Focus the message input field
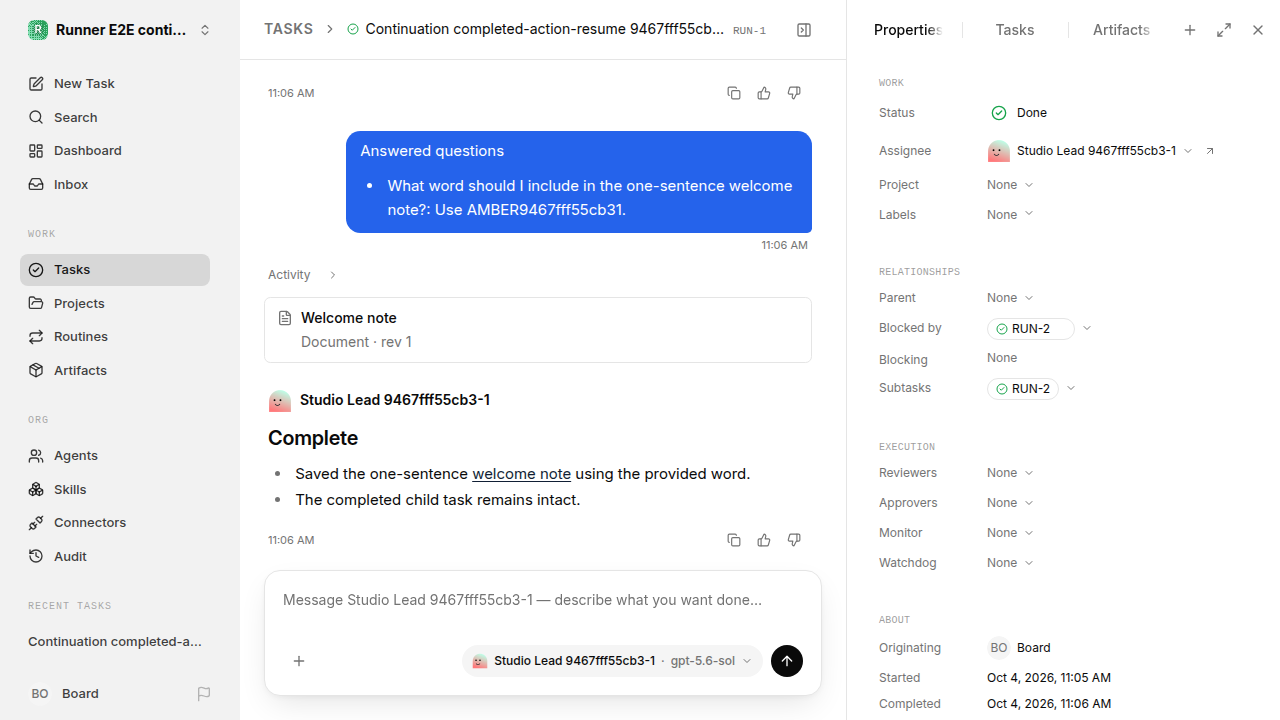Viewport: 1280px width, 720px height. [x=543, y=600]
